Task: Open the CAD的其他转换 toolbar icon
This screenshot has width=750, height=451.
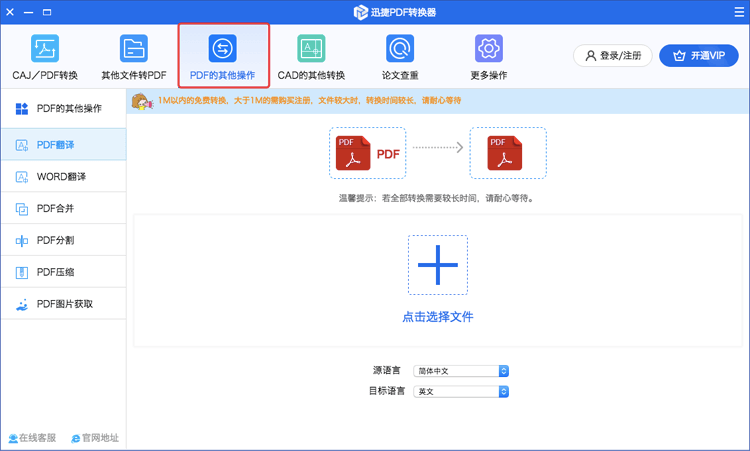Action: (x=311, y=48)
